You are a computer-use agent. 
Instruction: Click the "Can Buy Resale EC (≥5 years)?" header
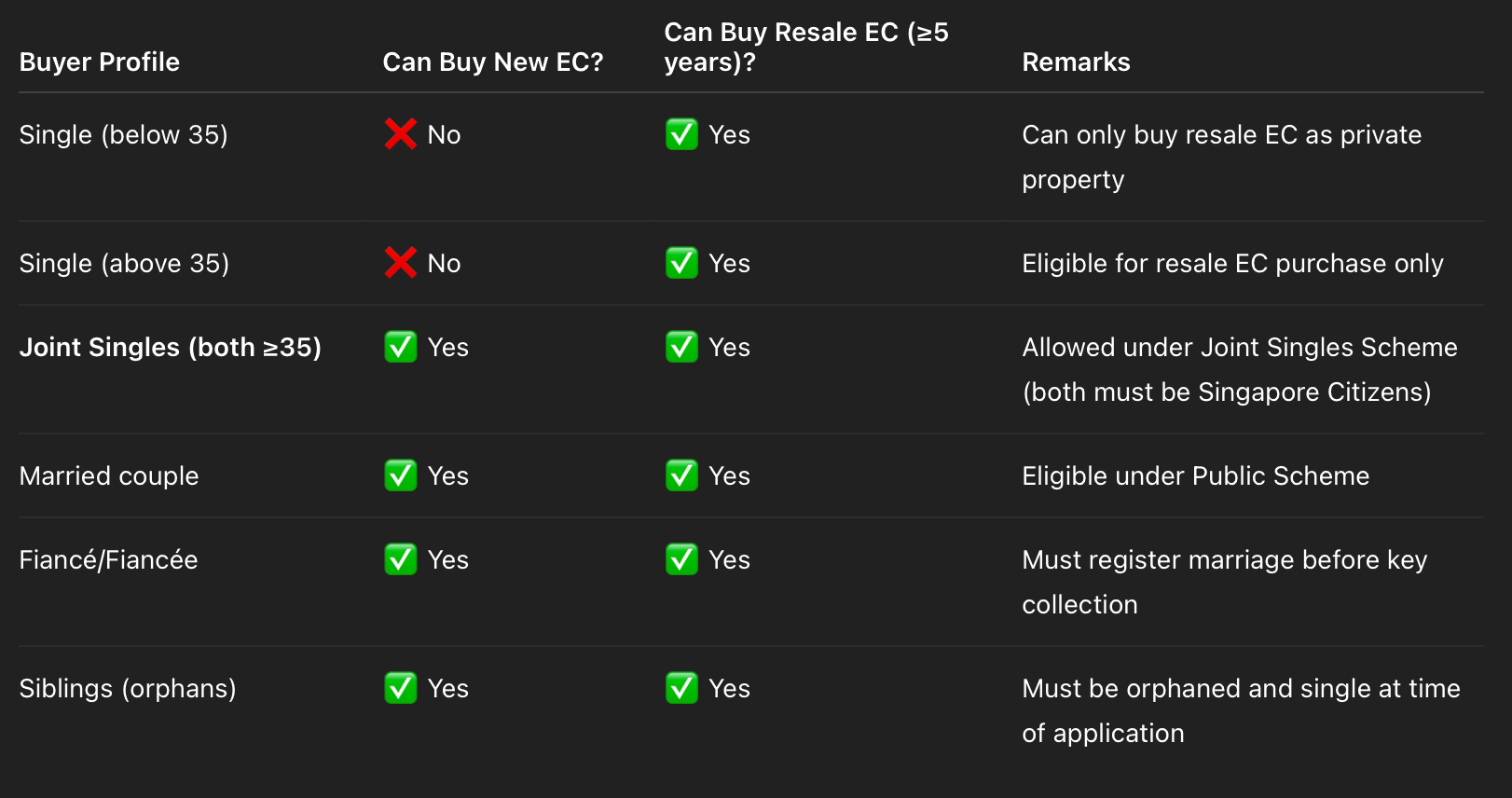coord(805,48)
